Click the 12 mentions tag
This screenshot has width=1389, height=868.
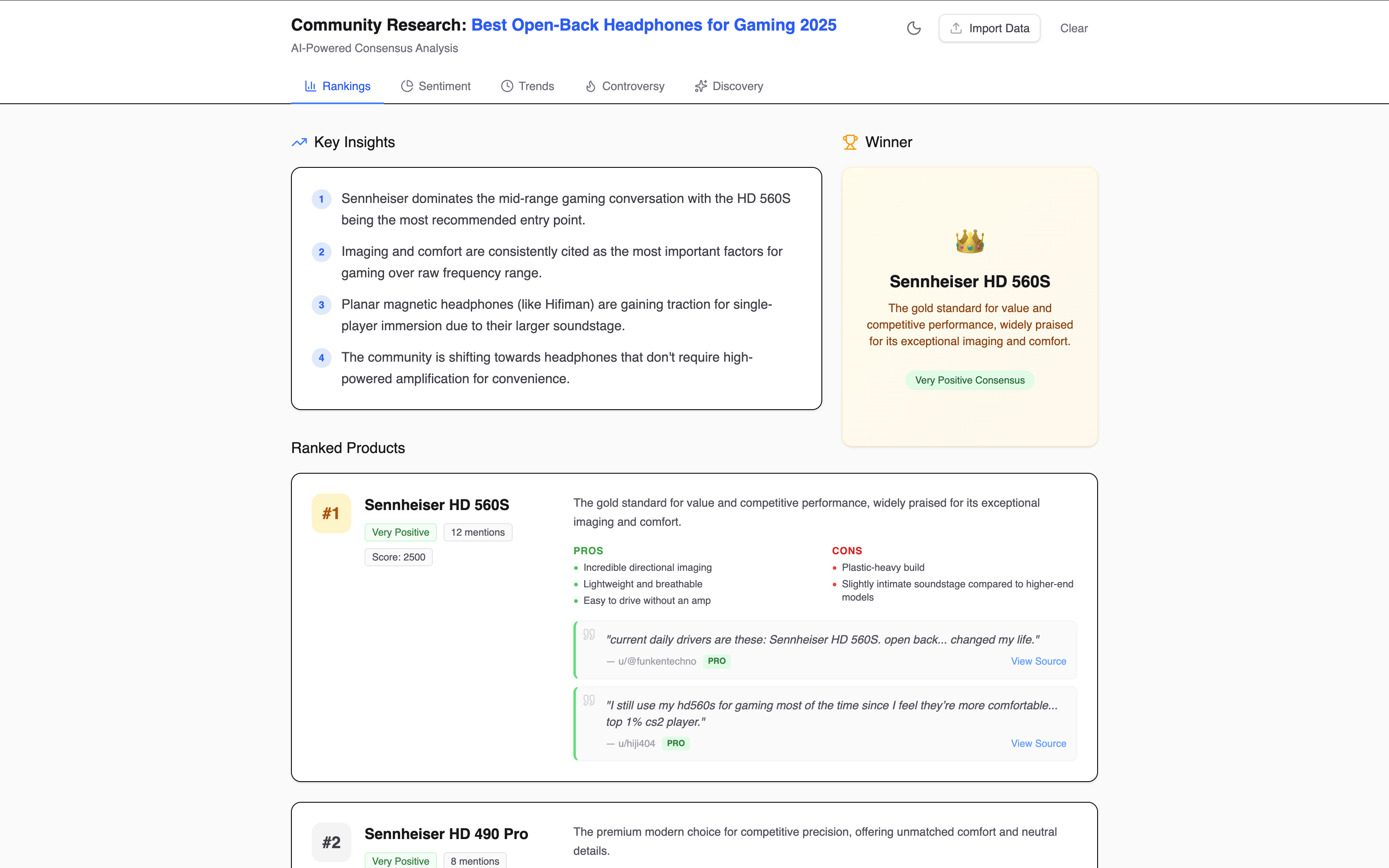pos(477,532)
